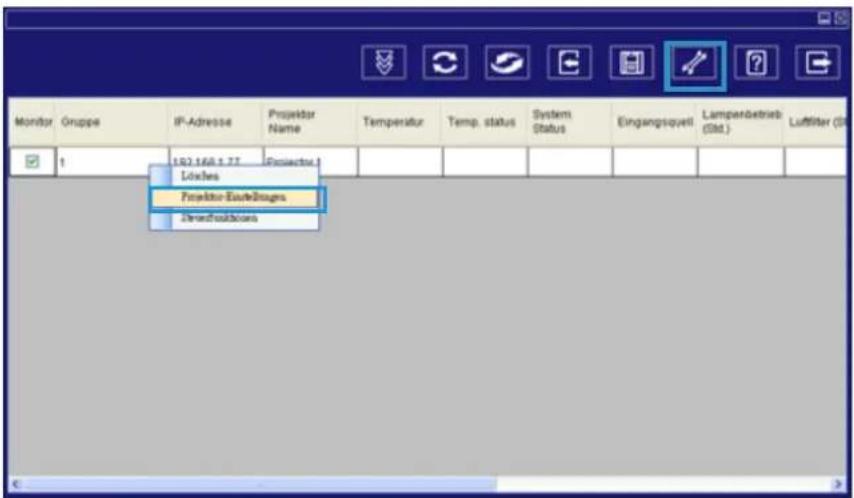Click the left arrow of horizontal scrollbar
This screenshot has height=498, width=854.
coord(16,484)
